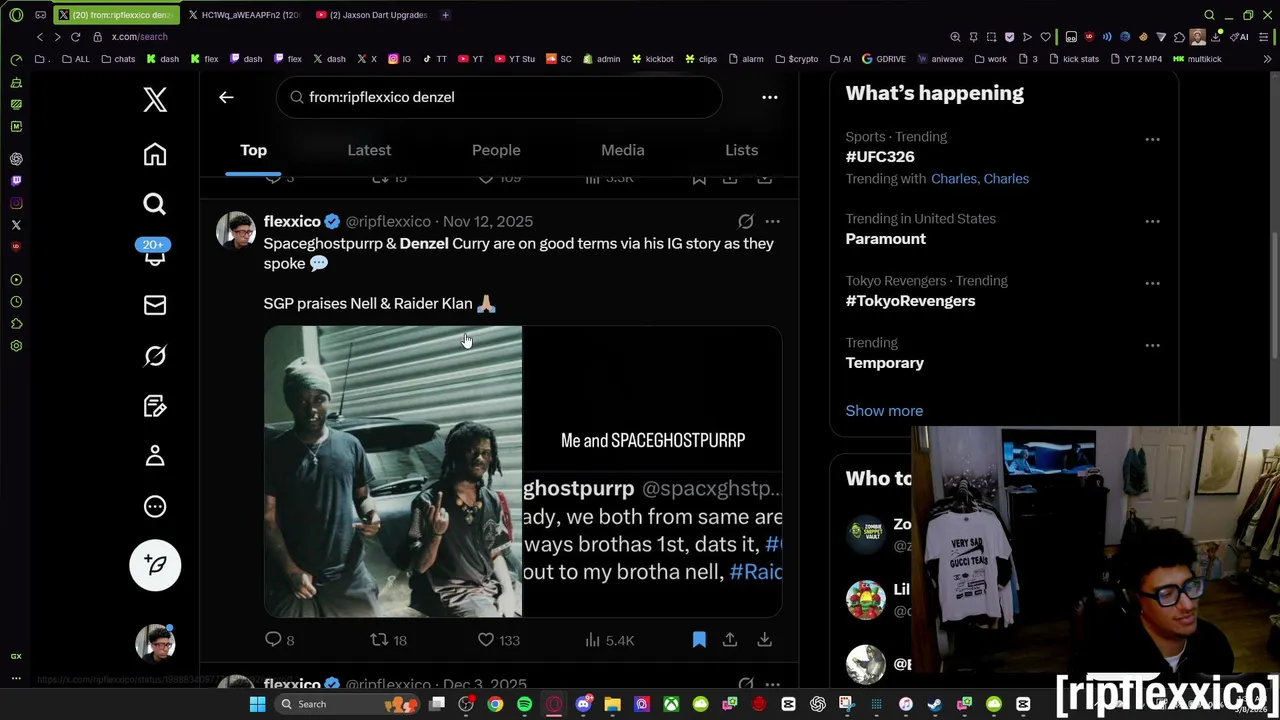Click the x.com/search address bar
Image resolution: width=1280 pixels, height=720 pixels.
tap(139, 37)
